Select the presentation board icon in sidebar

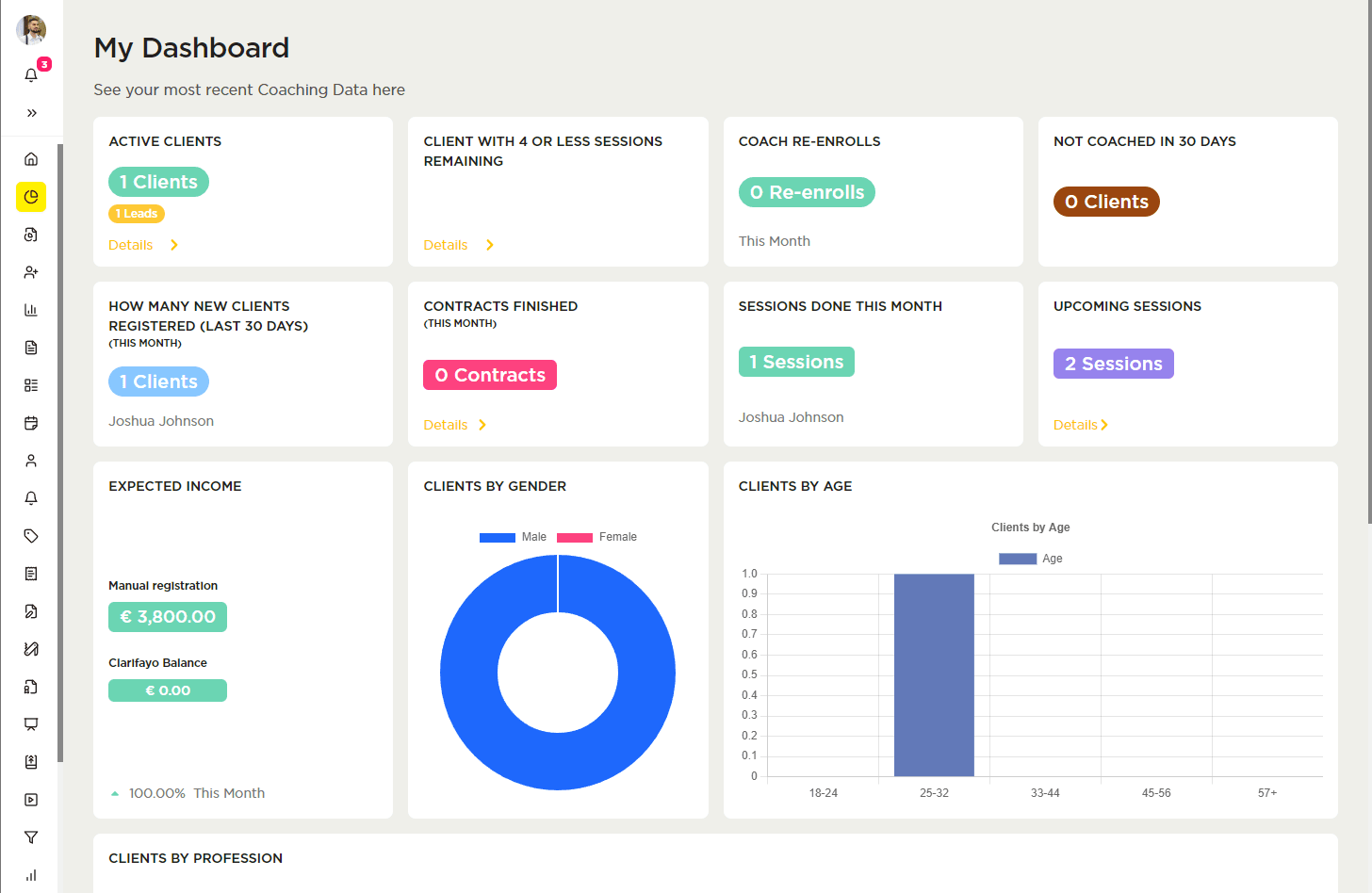coord(31,723)
